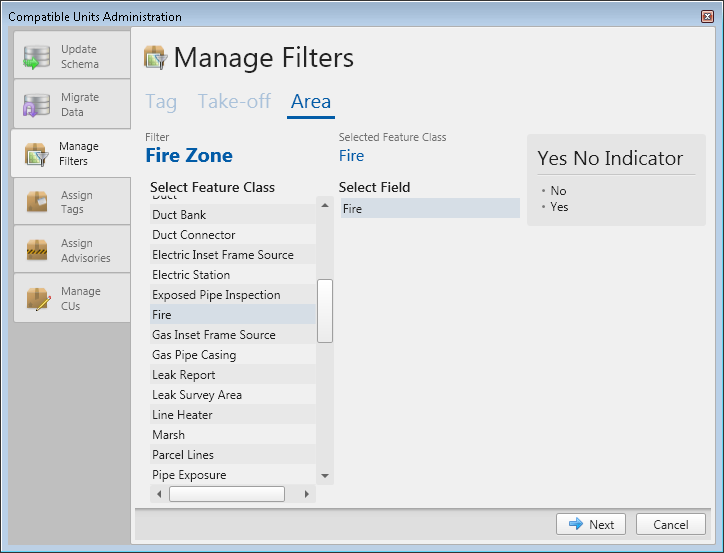724x553 pixels.
Task: Click the Manage Filters header icon
Action: [x=156, y=58]
